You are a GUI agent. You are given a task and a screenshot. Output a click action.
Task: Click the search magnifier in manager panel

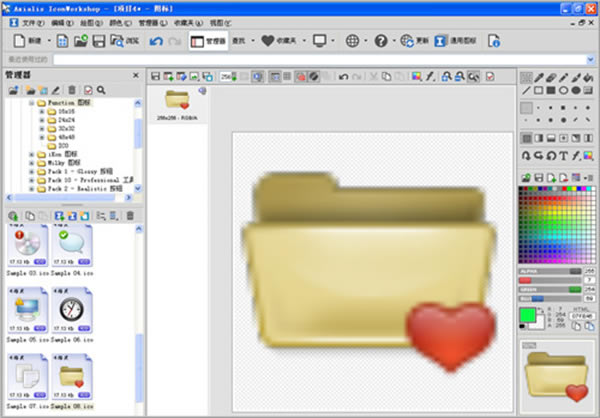pyautogui.click(x=101, y=90)
